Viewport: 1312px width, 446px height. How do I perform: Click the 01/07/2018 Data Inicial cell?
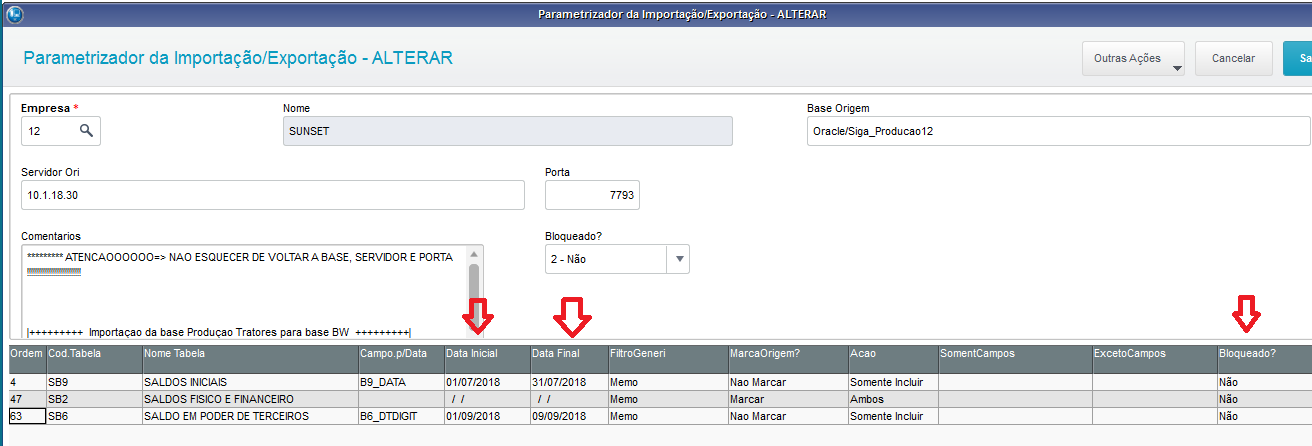pyautogui.click(x=486, y=383)
